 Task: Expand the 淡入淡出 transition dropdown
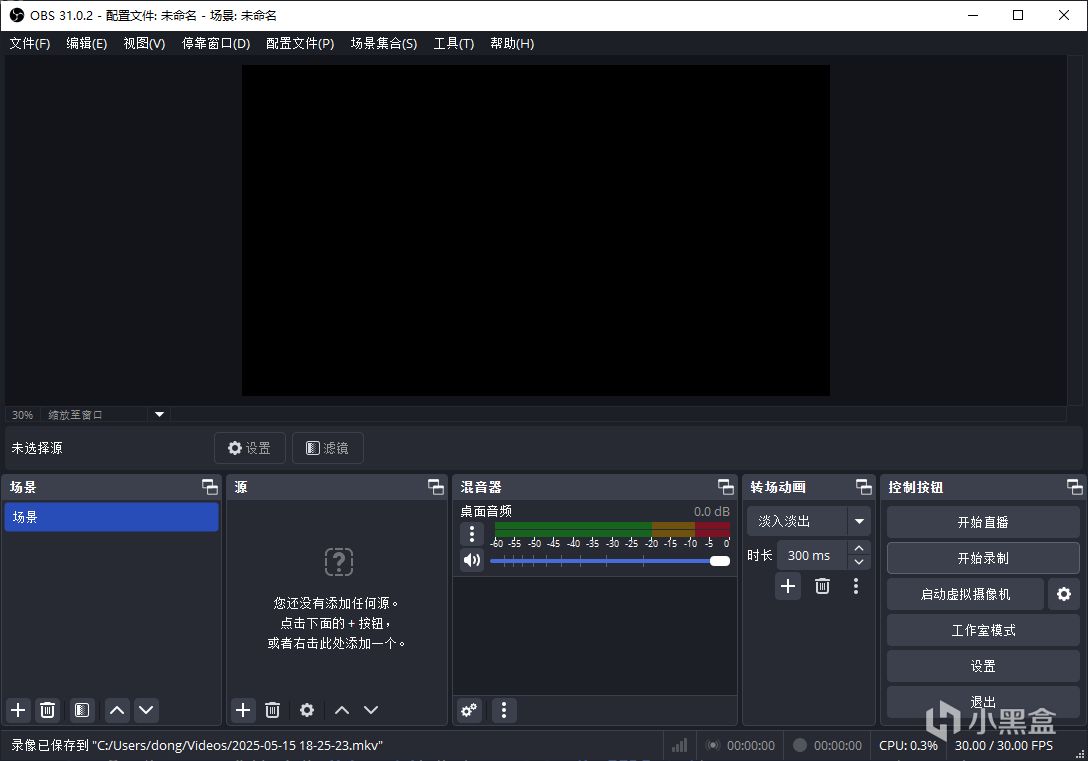[859, 521]
